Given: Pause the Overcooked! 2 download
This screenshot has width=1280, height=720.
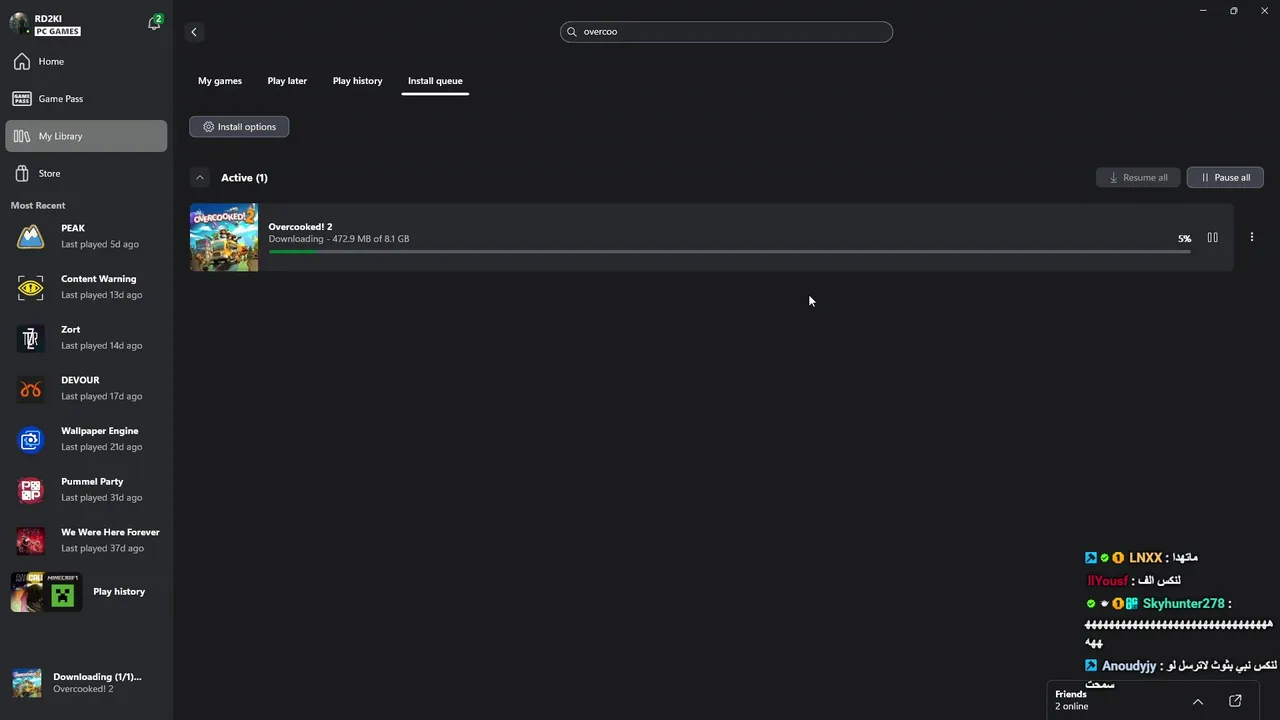Looking at the screenshot, I should (x=1212, y=238).
